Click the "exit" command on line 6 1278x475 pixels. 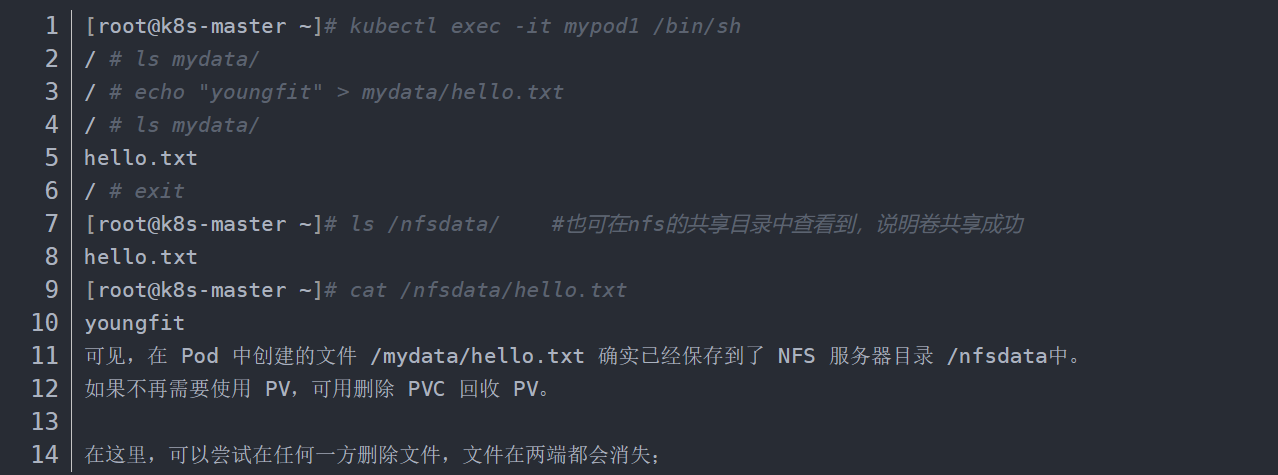point(160,191)
